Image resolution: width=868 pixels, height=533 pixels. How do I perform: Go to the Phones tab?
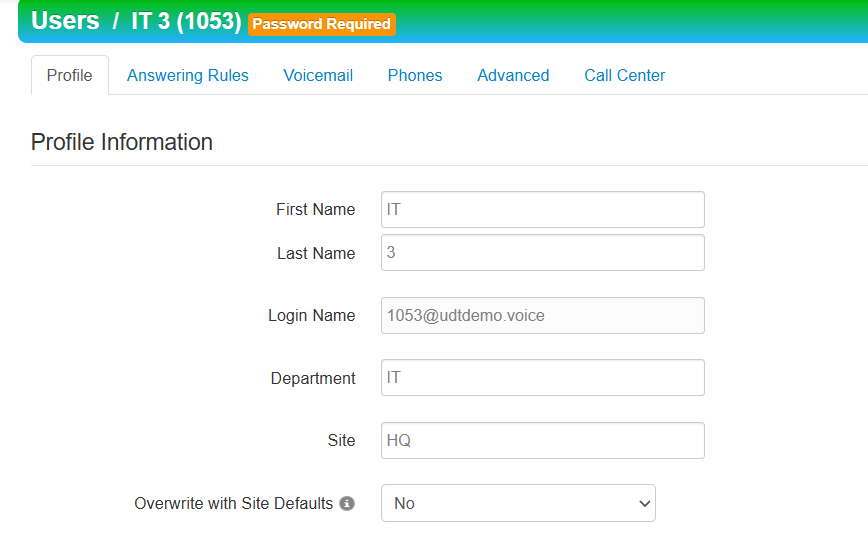pyautogui.click(x=415, y=75)
